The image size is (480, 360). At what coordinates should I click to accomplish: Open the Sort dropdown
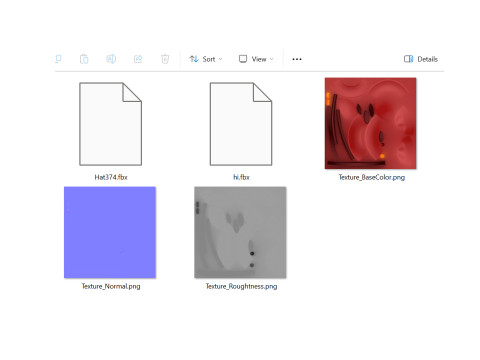[206, 59]
